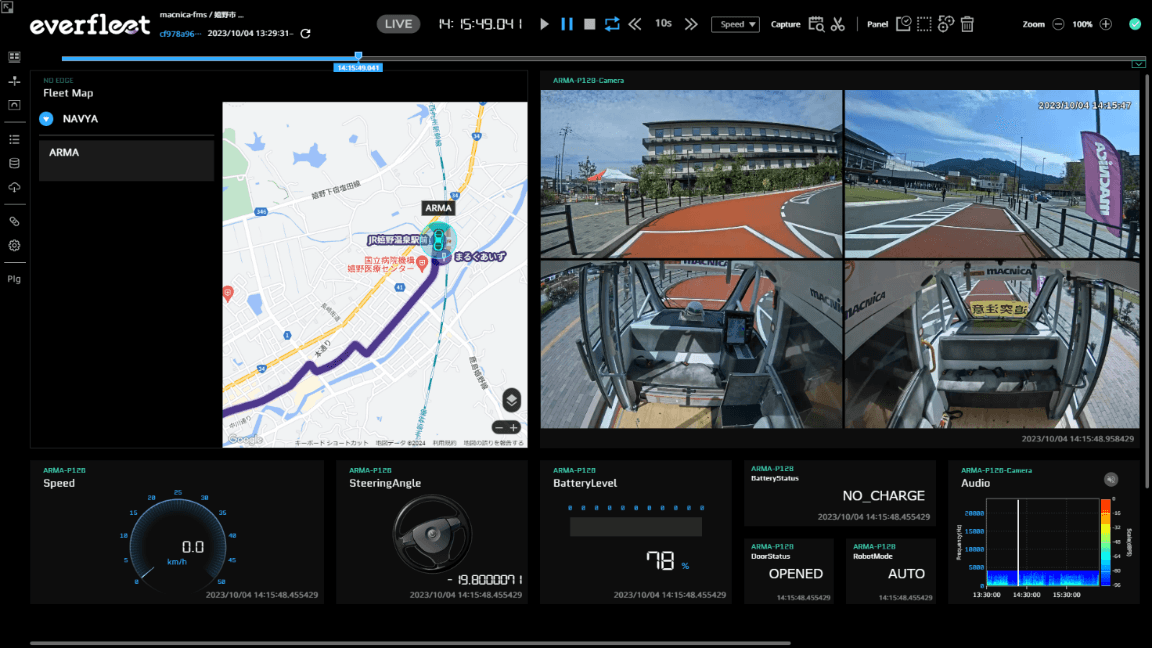Open the database icon in left sidebar

14,163
